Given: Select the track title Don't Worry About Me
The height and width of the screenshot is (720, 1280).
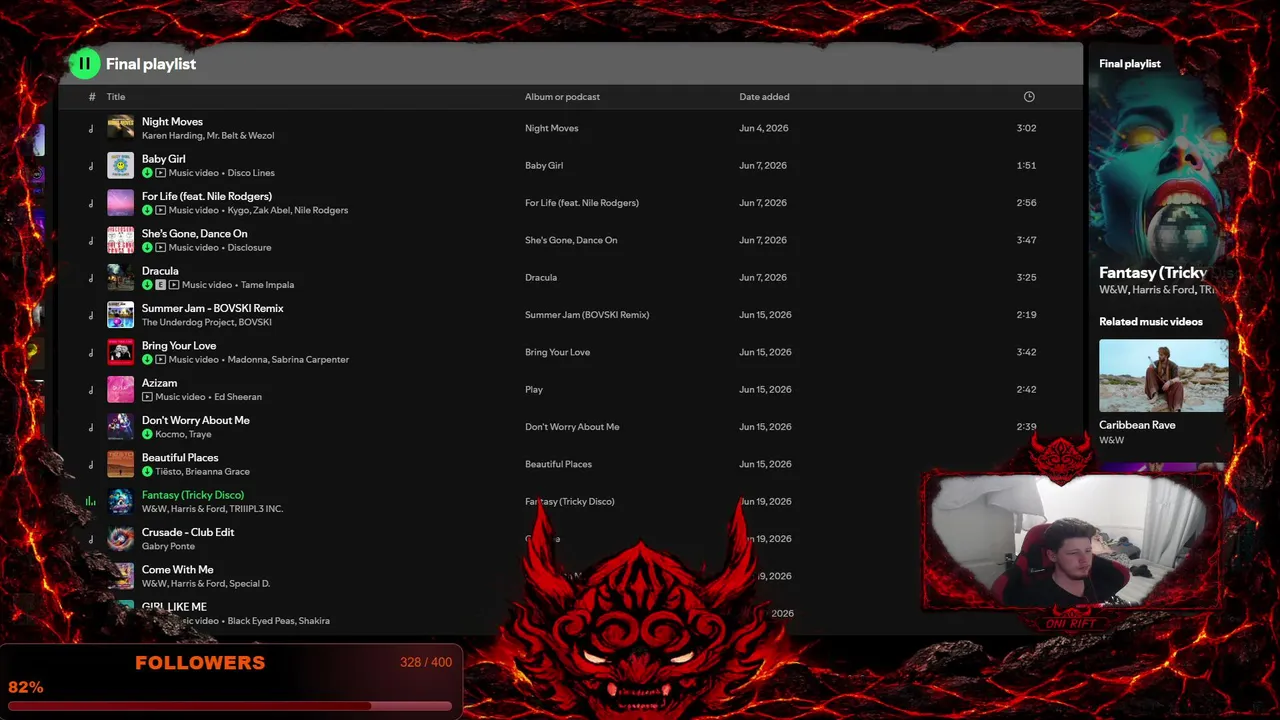Looking at the screenshot, I should [196, 420].
